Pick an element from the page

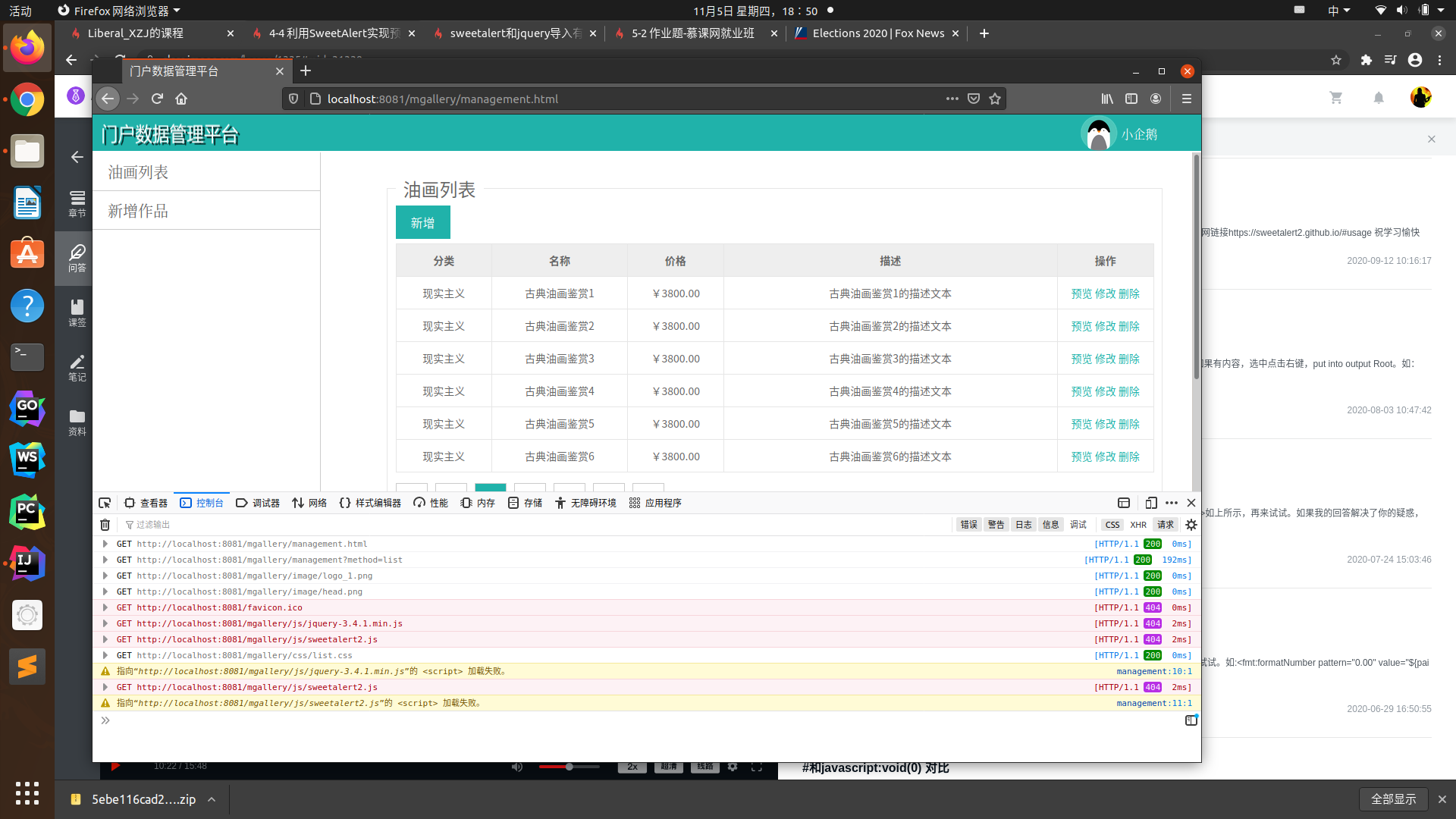click(x=105, y=503)
